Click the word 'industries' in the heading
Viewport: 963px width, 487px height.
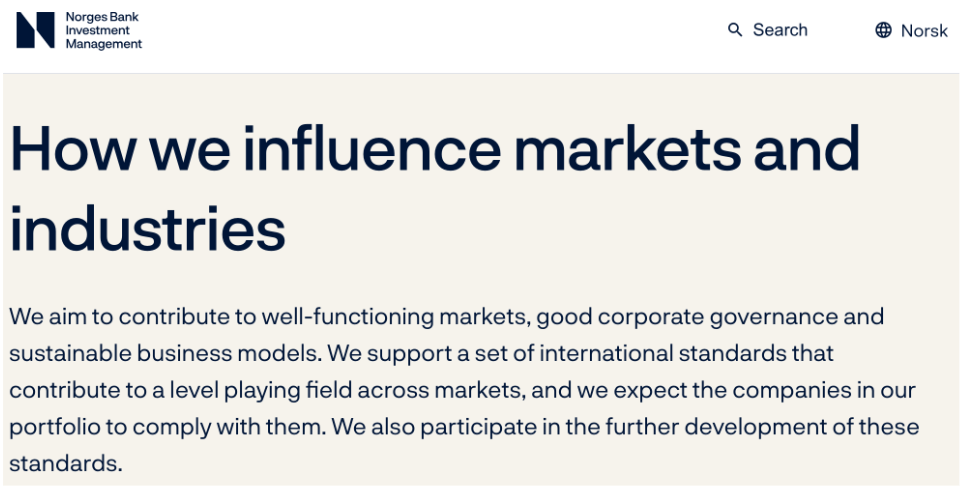pos(147,228)
